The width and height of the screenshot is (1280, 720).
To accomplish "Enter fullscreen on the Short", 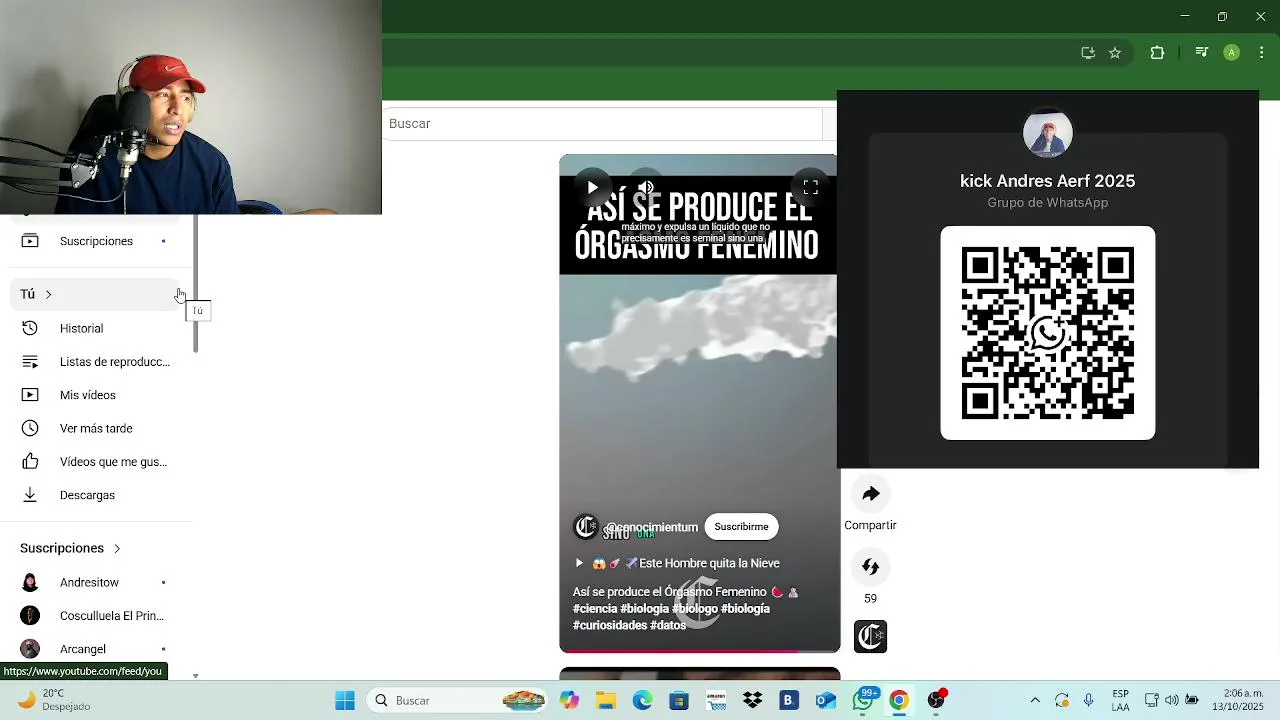I will coord(811,187).
